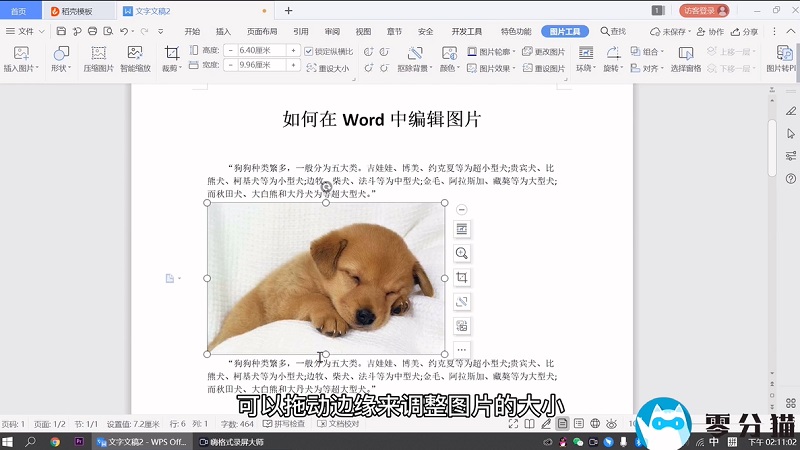Open the 页面布局 page layout tab
The height and width of the screenshot is (450, 800).
coord(262,31)
